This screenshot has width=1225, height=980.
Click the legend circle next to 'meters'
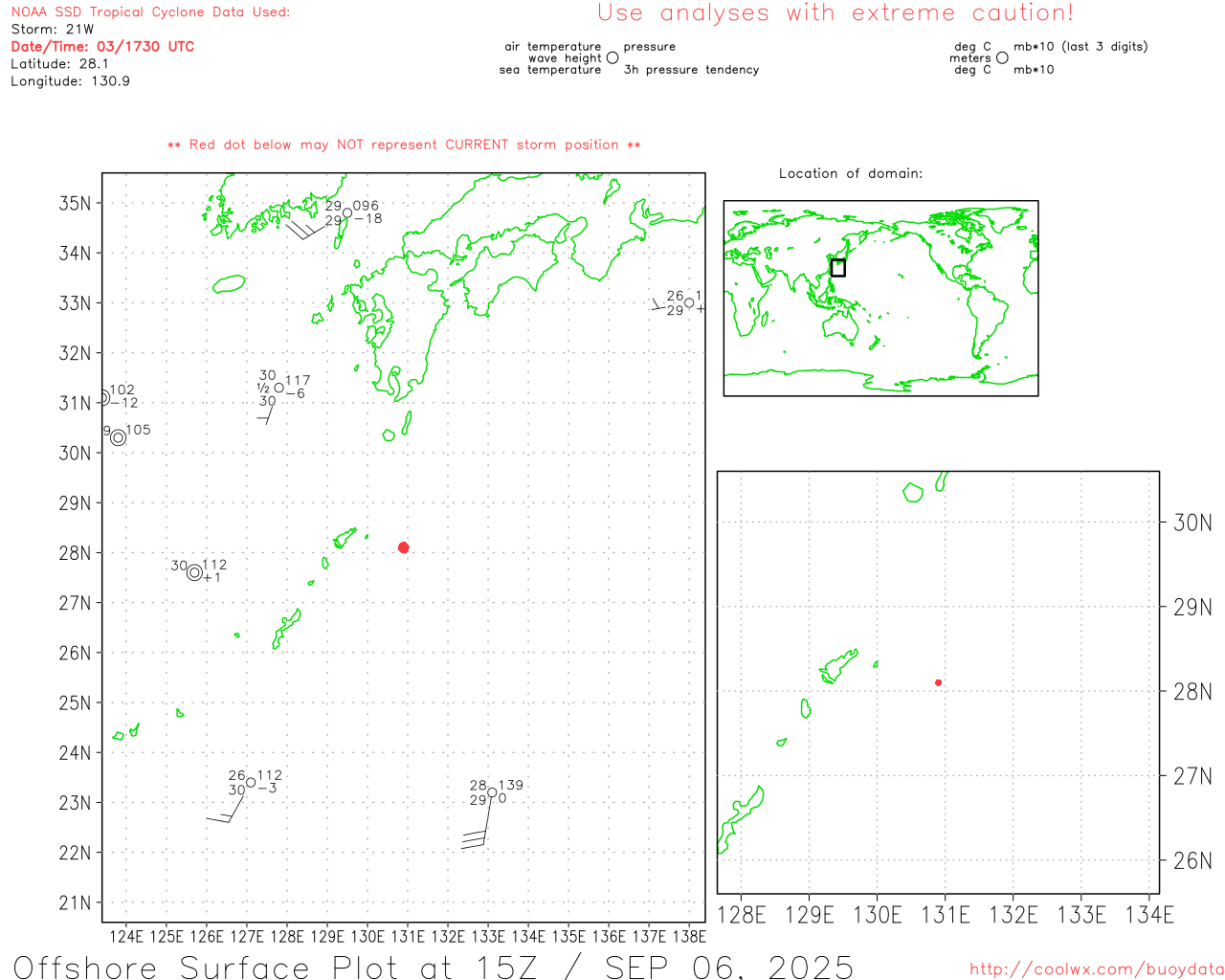(x=1002, y=58)
